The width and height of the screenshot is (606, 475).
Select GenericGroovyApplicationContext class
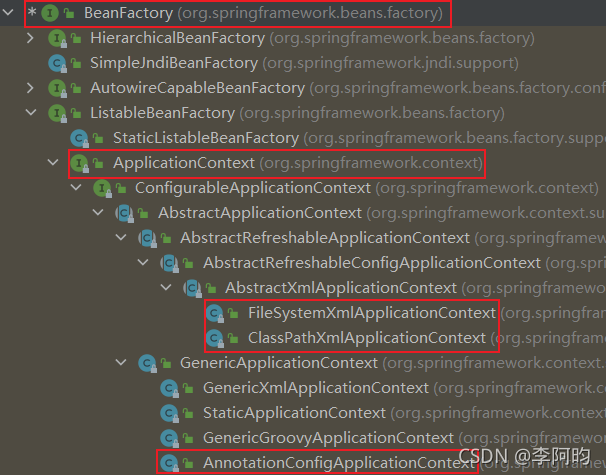[x=329, y=438]
